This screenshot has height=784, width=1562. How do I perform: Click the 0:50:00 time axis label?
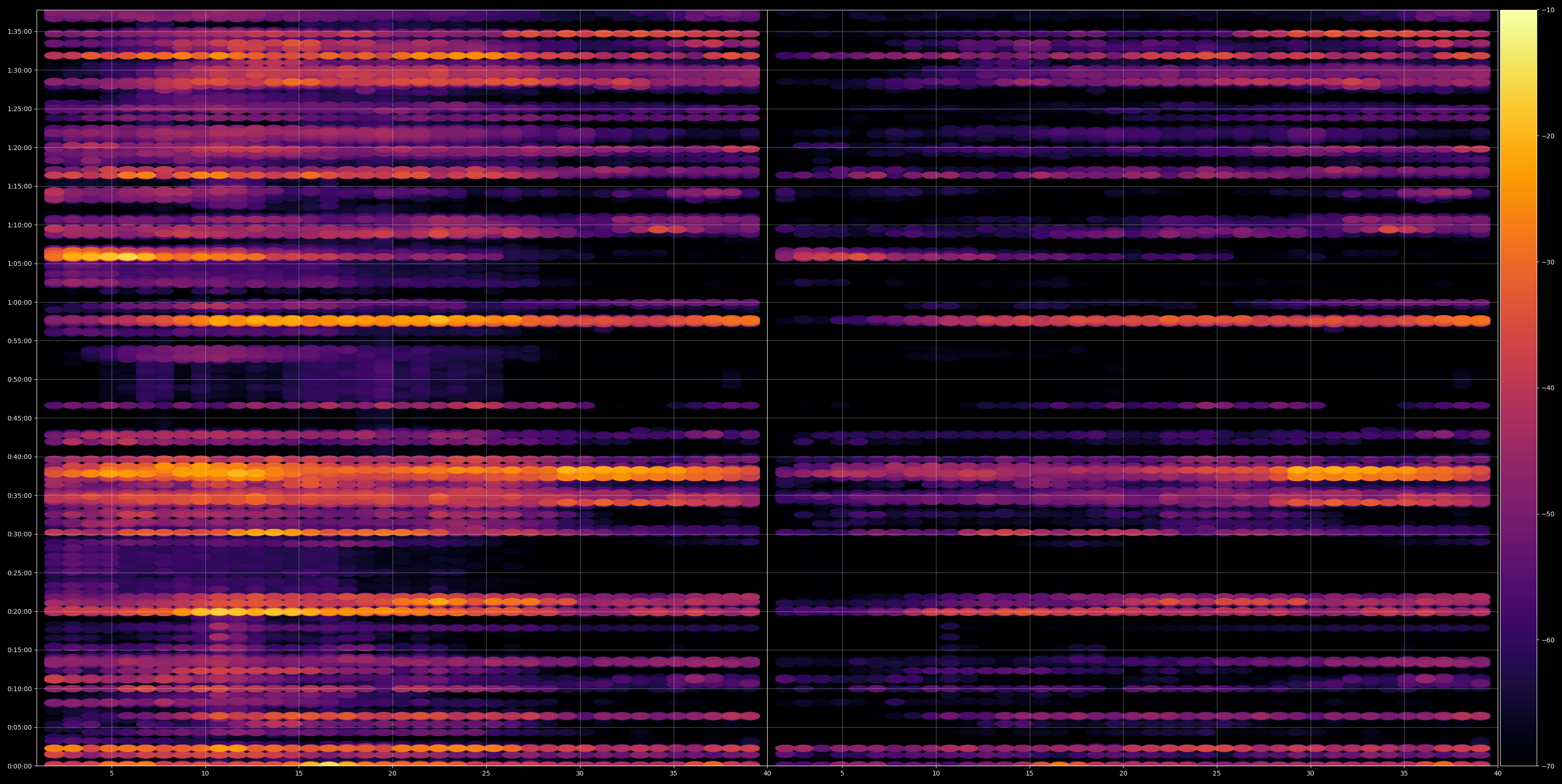(x=19, y=379)
